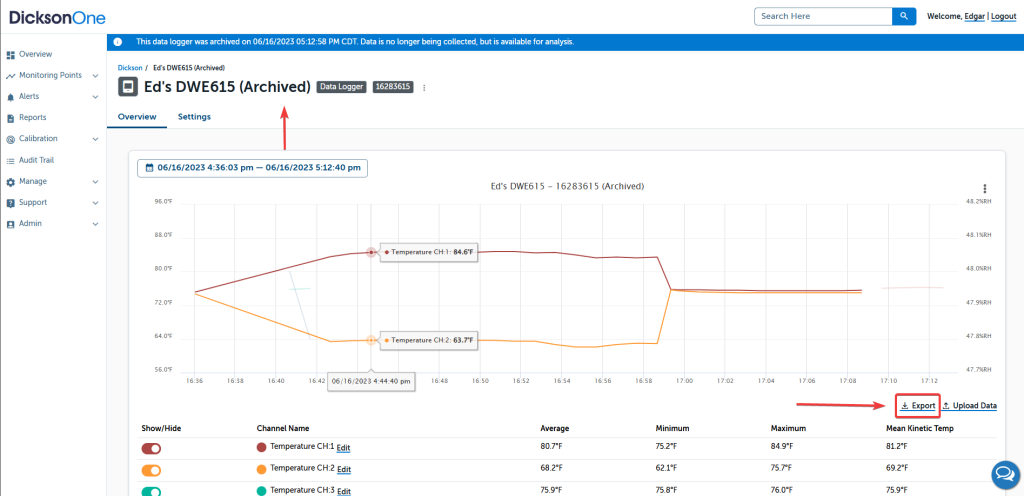This screenshot has height=496, width=1024.
Task: Click the Export button
Action: point(917,405)
